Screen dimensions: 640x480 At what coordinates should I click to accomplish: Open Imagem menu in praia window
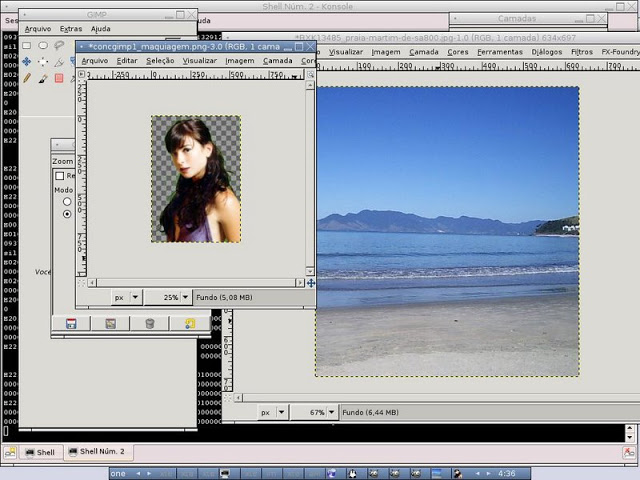coord(386,52)
